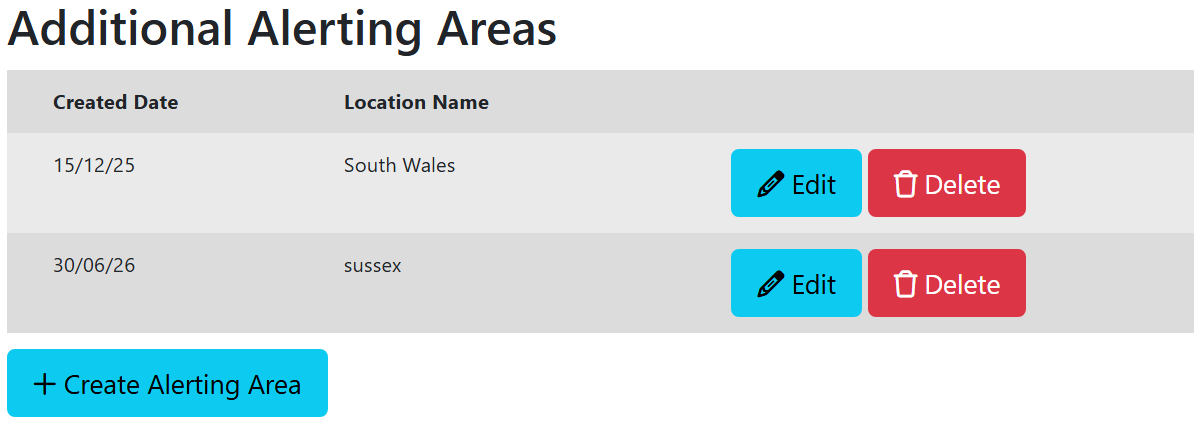Click the word Delete in the South Wales row
1194x448 pixels.
click(x=963, y=184)
